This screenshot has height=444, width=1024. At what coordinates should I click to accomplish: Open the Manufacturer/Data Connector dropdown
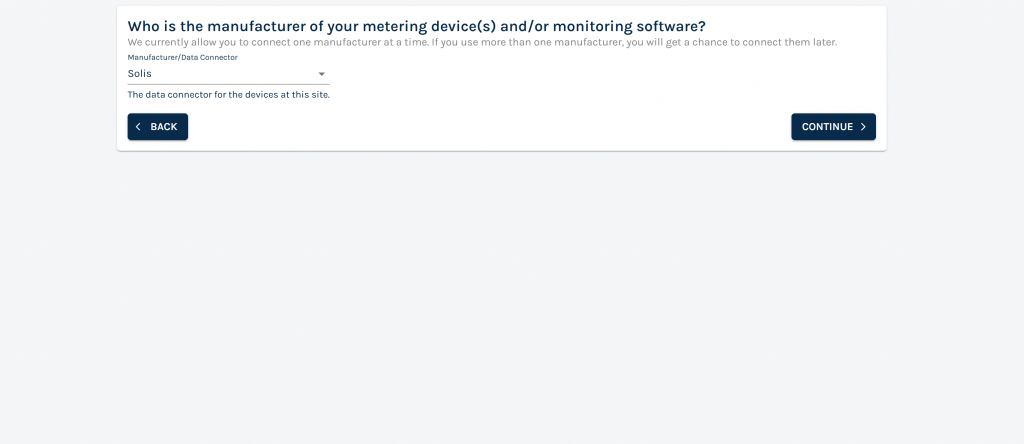click(x=229, y=74)
